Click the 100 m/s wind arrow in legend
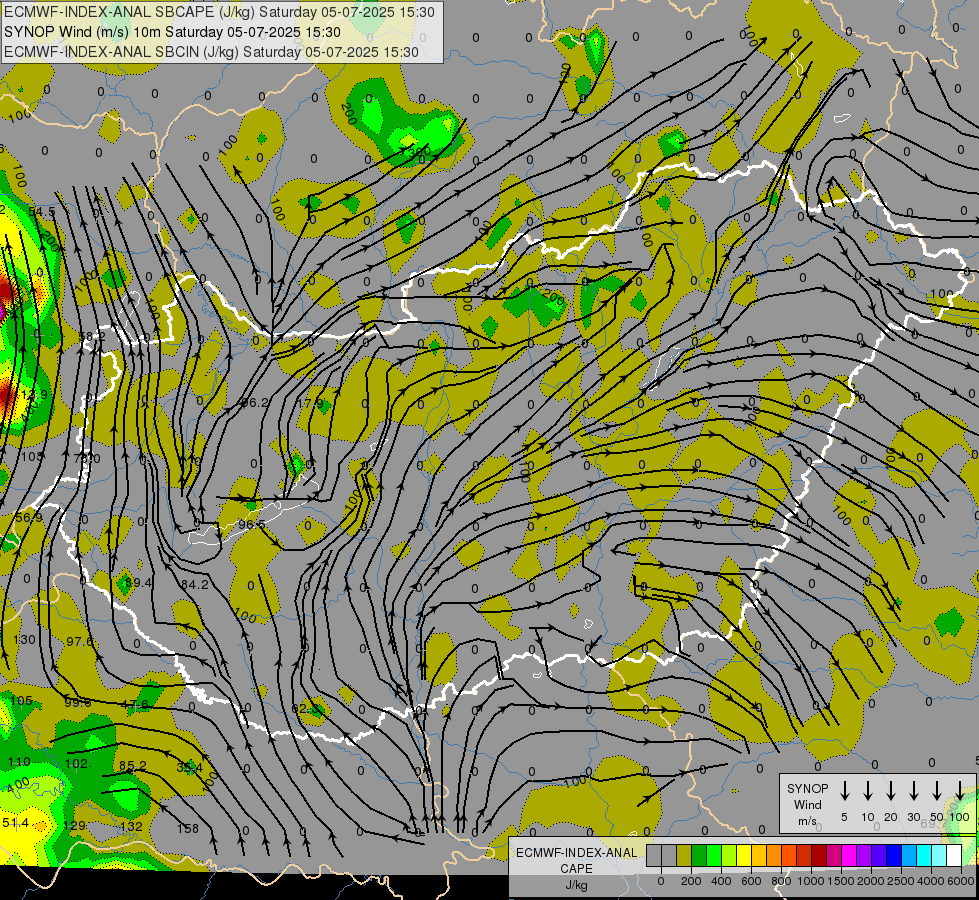979x900 pixels. tap(960, 790)
